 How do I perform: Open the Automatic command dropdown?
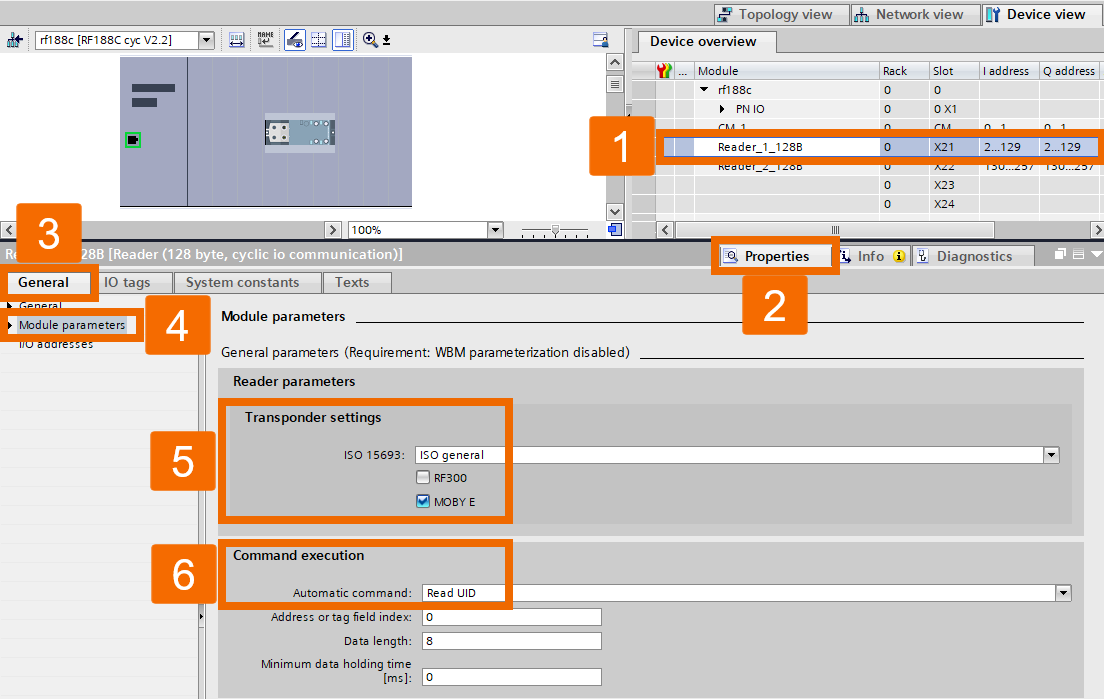[x=1063, y=593]
